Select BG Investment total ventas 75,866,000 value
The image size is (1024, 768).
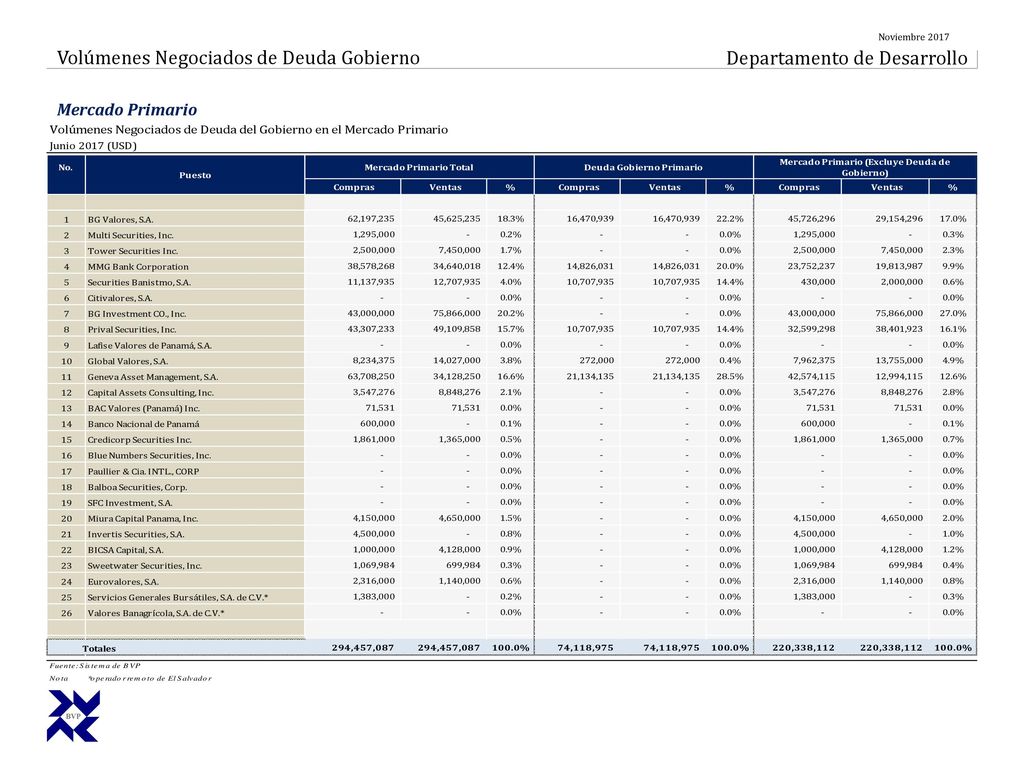click(456, 313)
